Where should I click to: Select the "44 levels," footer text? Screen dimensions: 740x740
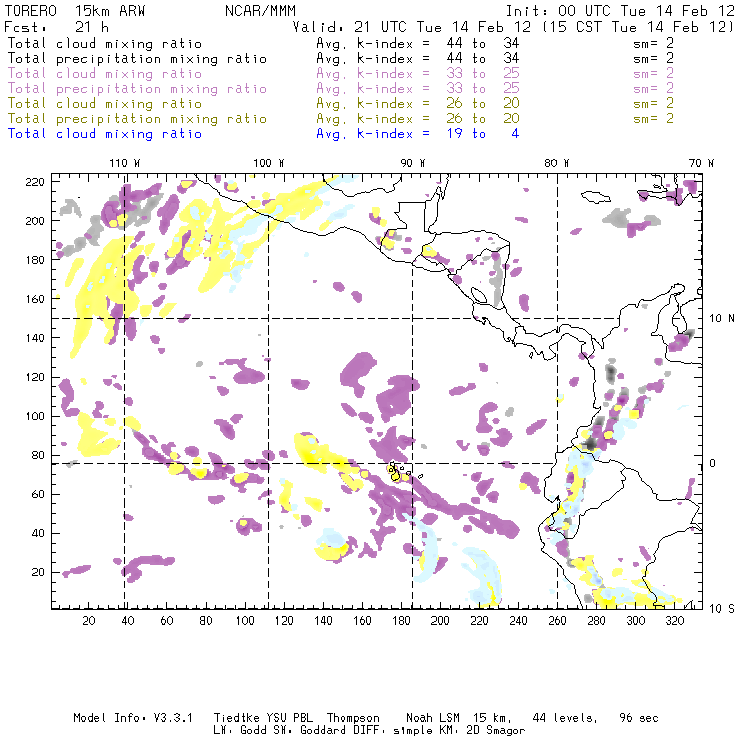click(565, 718)
